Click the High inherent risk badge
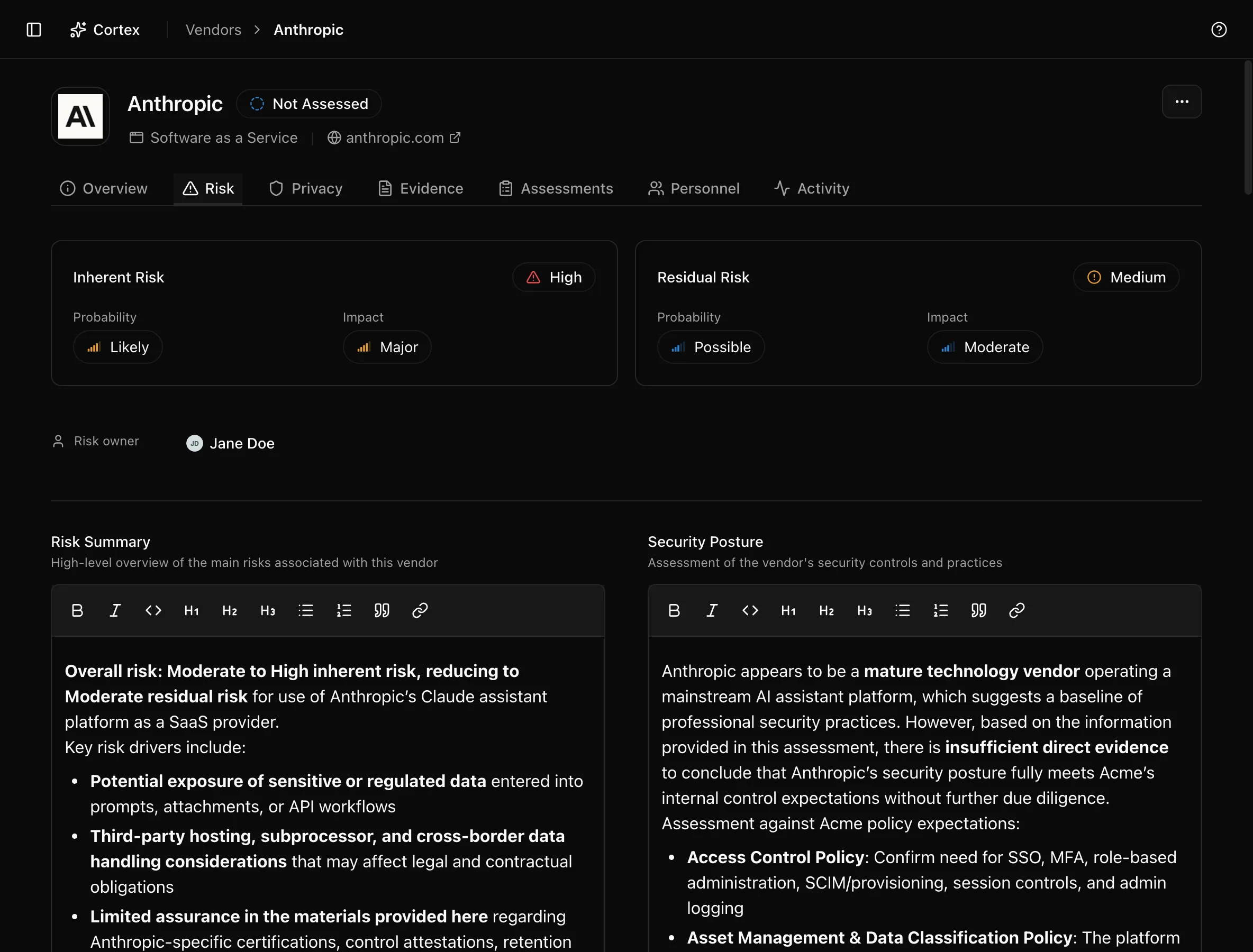Viewport: 1253px width, 952px height. 554,277
